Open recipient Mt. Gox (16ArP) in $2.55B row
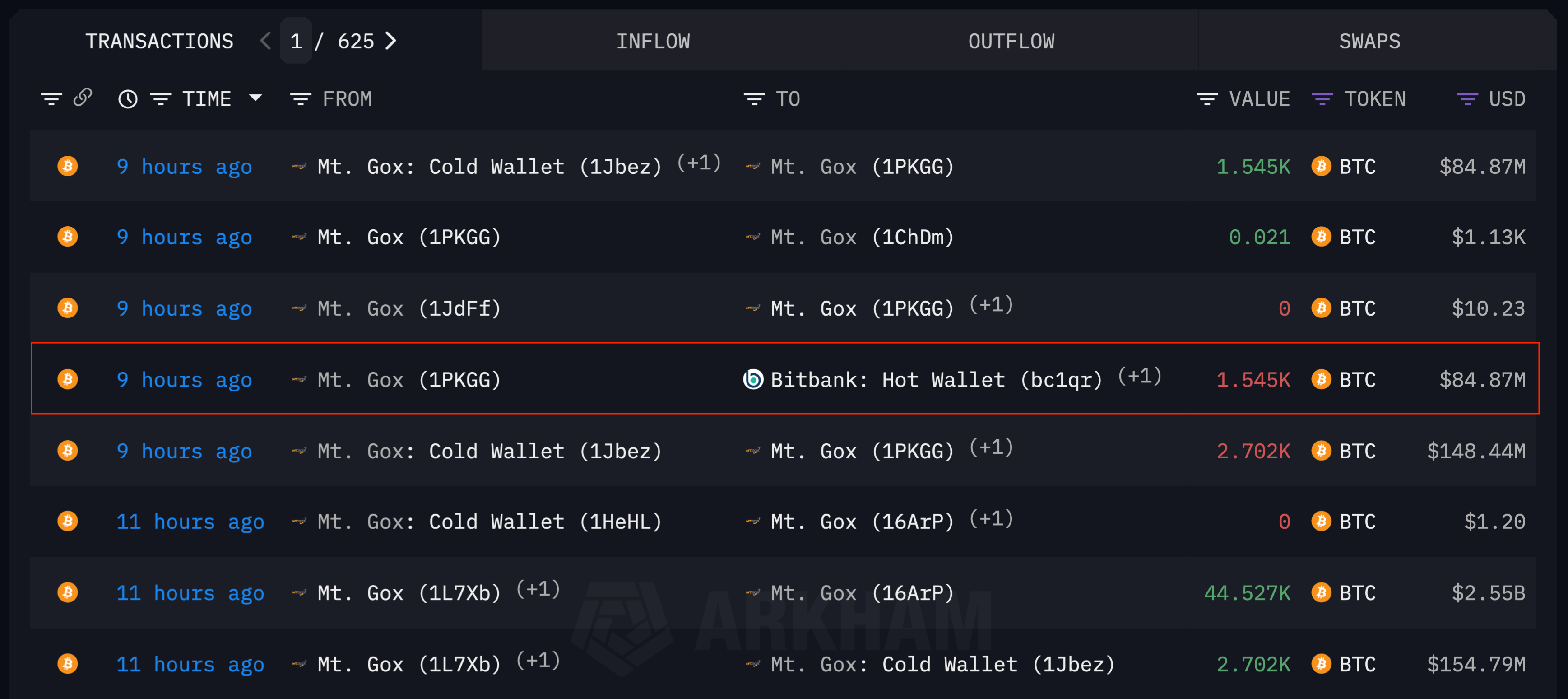 click(862, 593)
